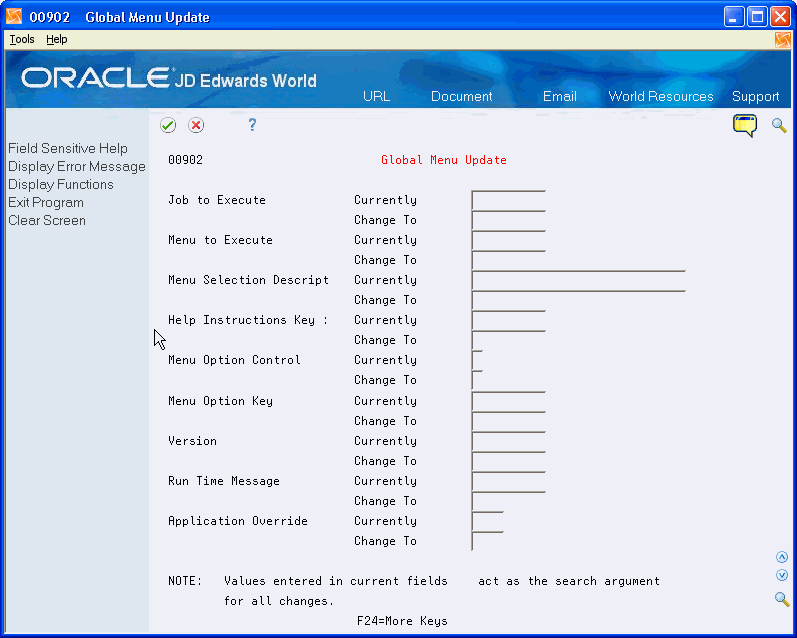Close the Global Menu Update window
The image size is (797, 638).
pos(780,17)
